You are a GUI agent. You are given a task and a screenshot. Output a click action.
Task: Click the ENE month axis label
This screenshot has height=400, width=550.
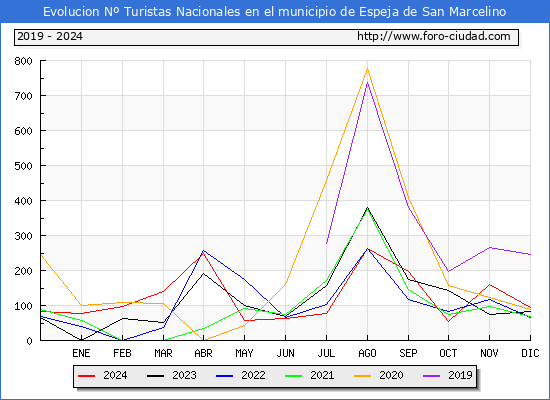[x=81, y=353]
